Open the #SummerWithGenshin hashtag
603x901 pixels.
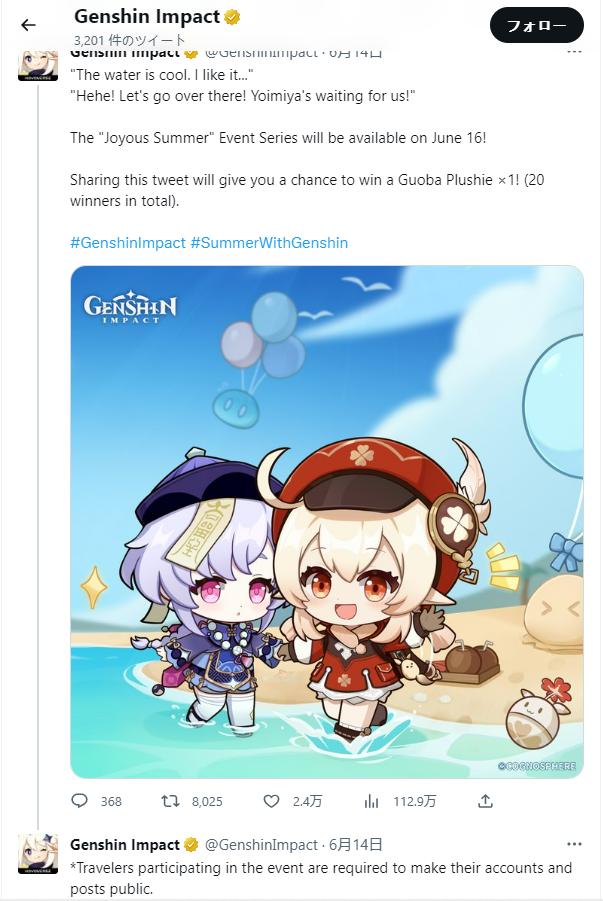269,242
